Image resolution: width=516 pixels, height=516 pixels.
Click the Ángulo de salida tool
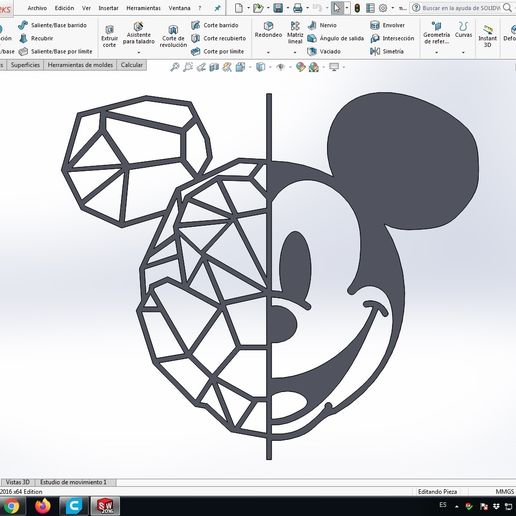coord(335,38)
